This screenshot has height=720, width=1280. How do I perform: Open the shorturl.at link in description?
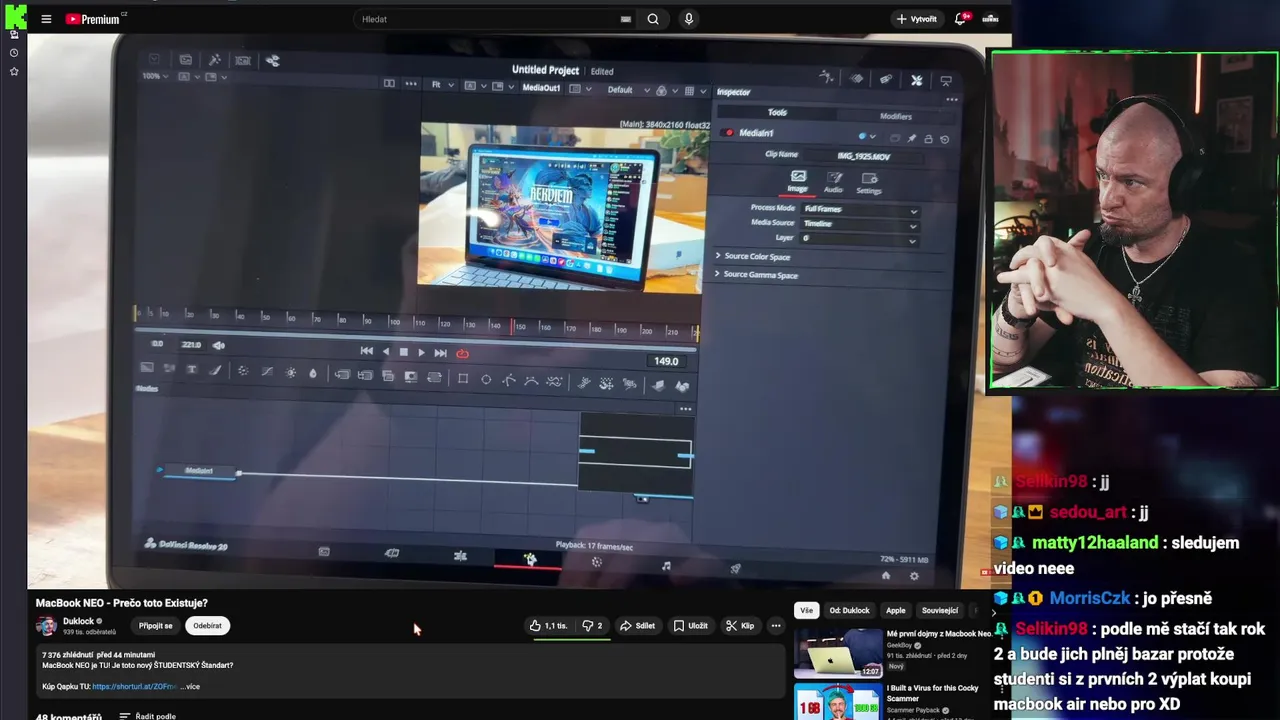pos(135,687)
